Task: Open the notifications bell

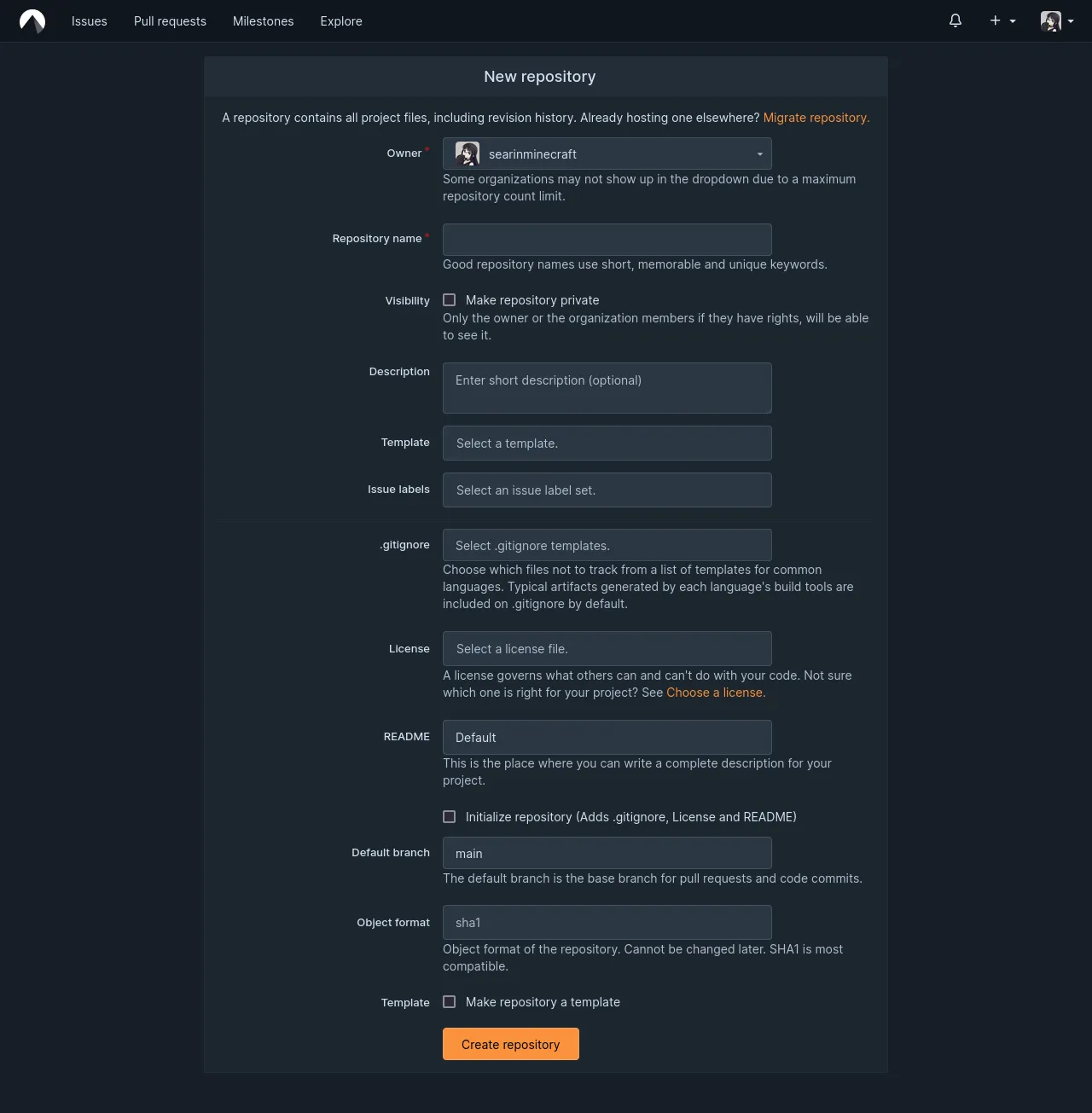Action: coord(955,20)
